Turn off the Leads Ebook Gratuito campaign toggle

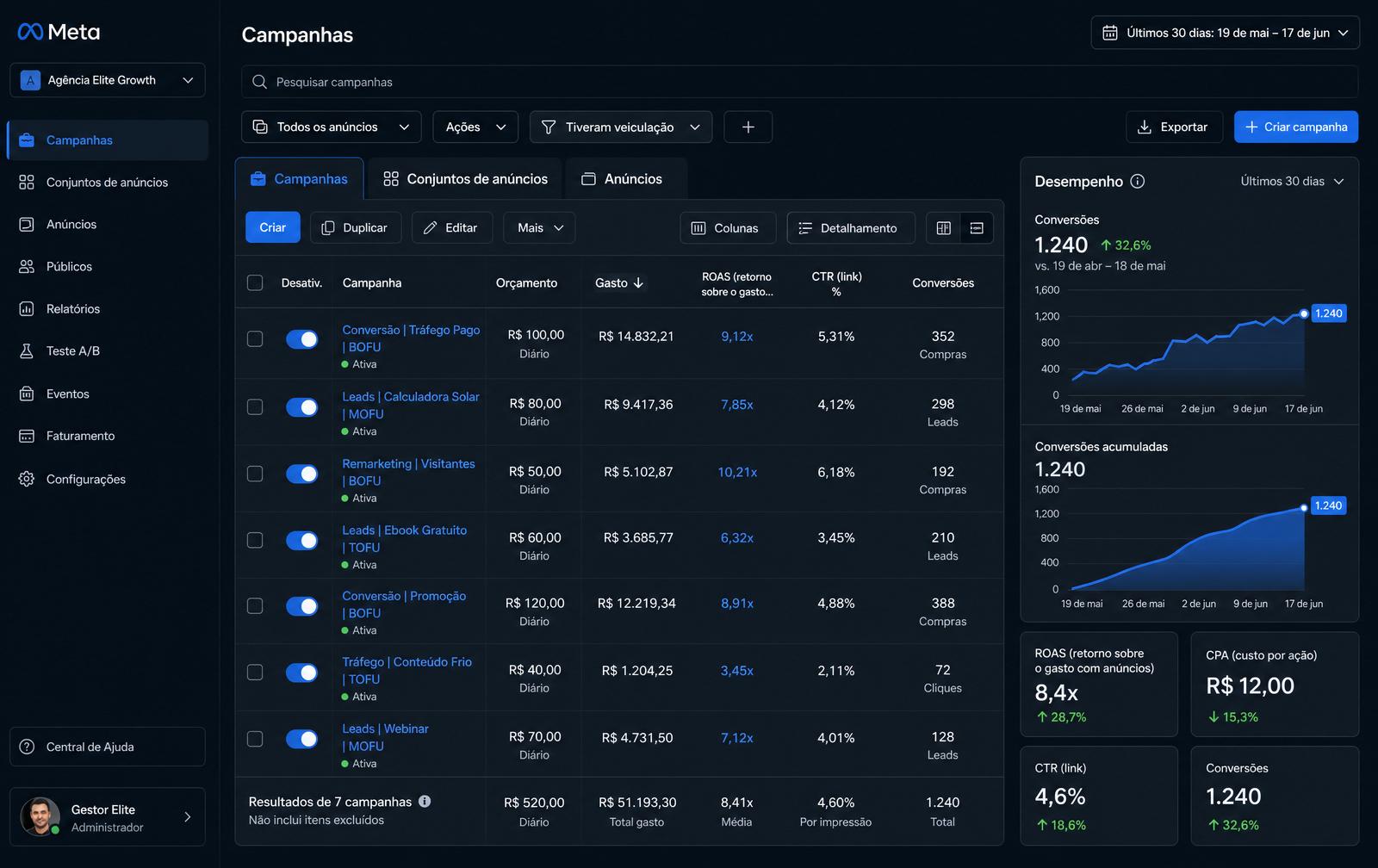pos(301,540)
